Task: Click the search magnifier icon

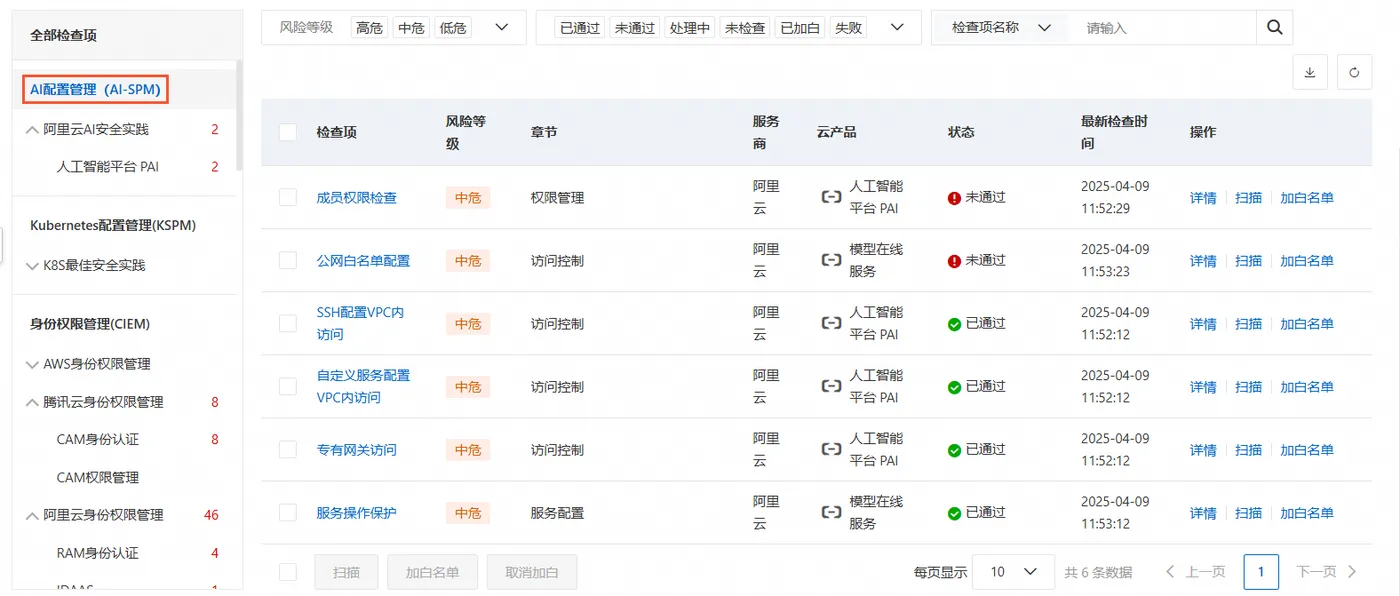Action: [1274, 28]
